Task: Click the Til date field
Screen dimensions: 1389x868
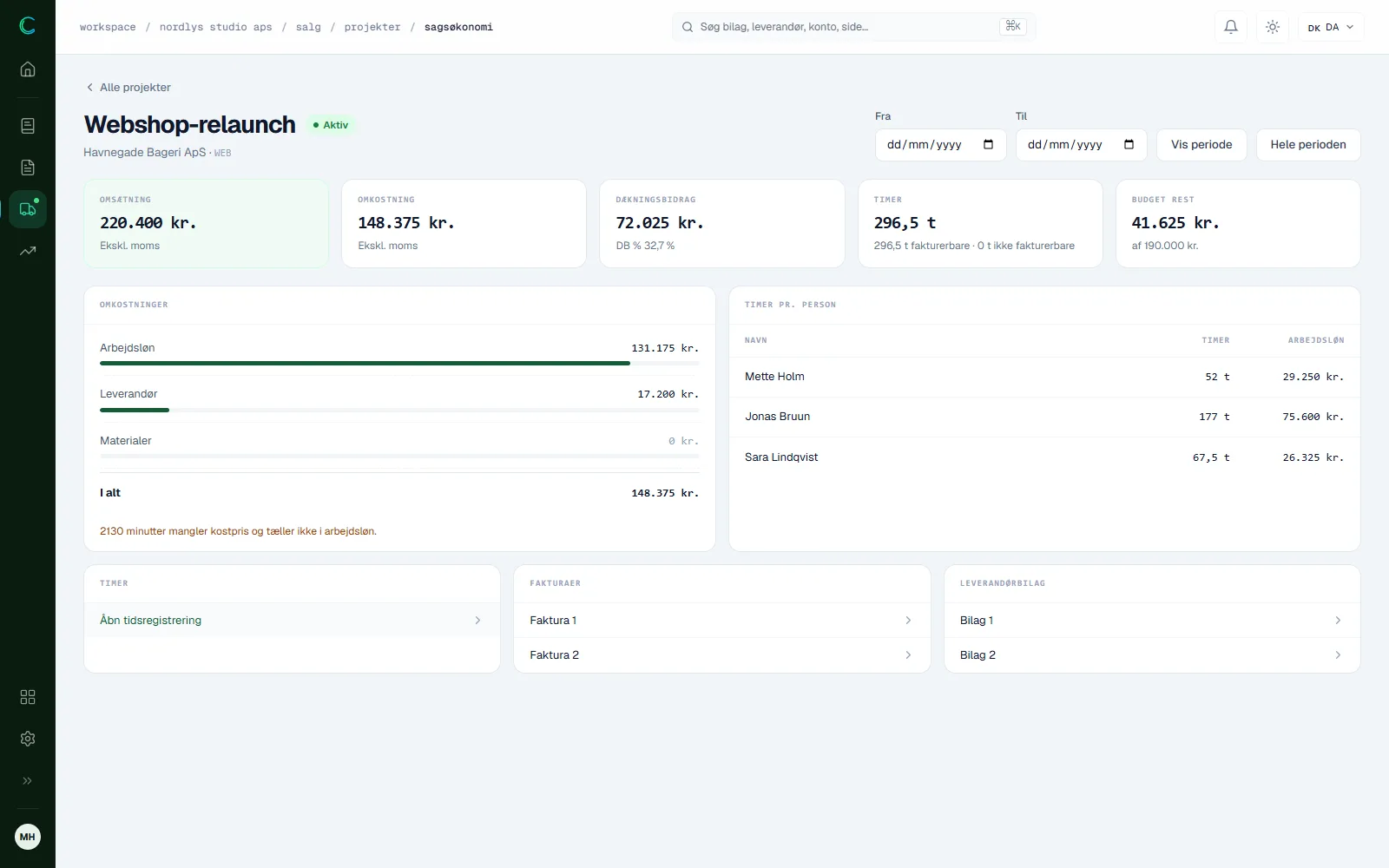Action: click(1081, 145)
